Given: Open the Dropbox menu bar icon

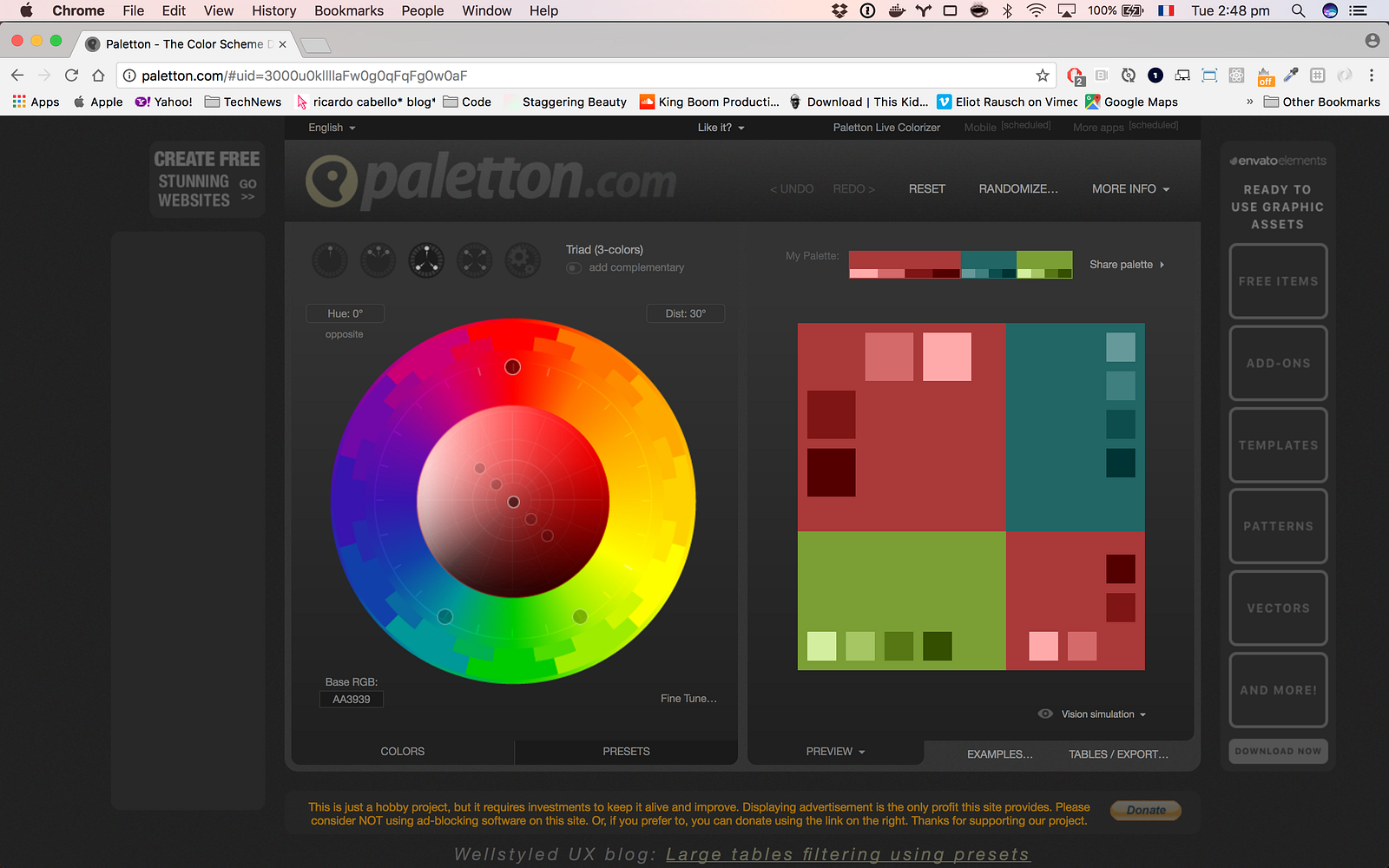Looking at the screenshot, I should (x=839, y=10).
